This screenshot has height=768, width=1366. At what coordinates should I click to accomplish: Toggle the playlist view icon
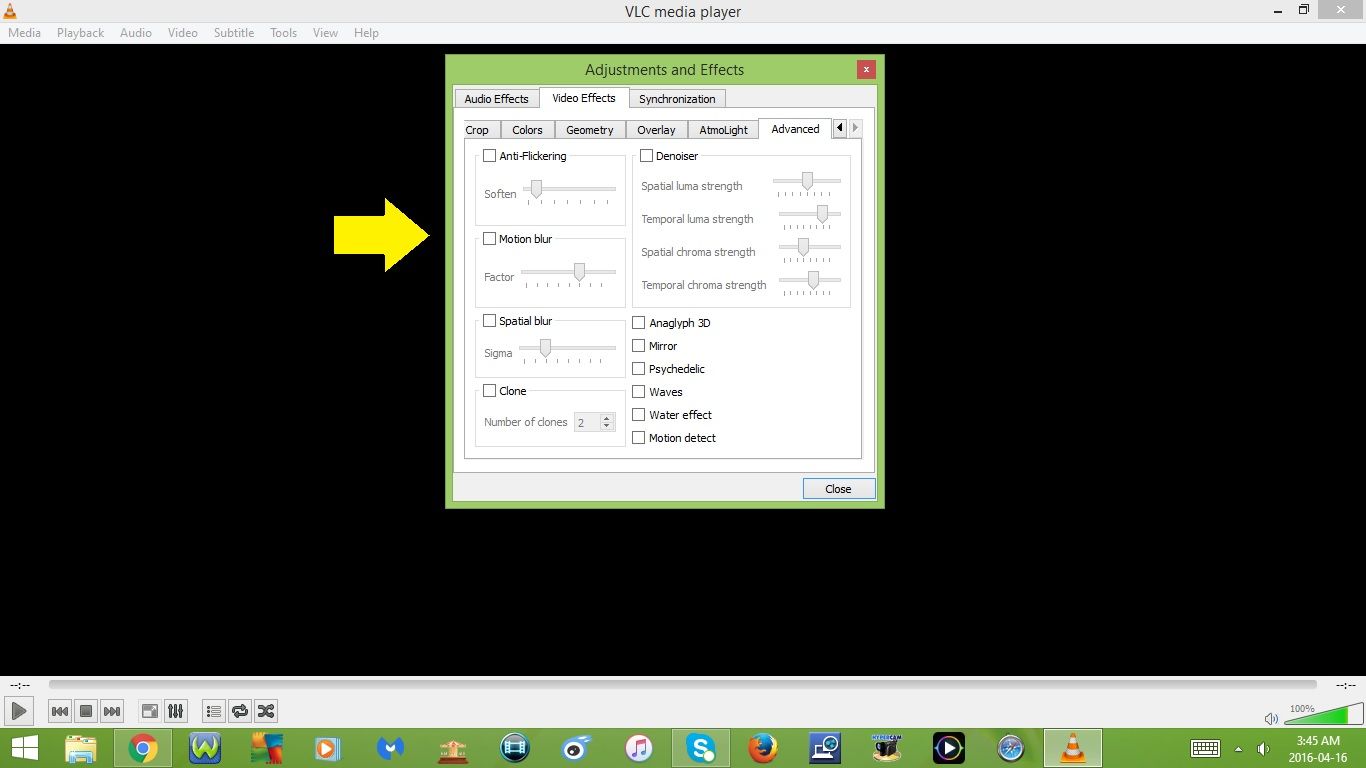(213, 710)
